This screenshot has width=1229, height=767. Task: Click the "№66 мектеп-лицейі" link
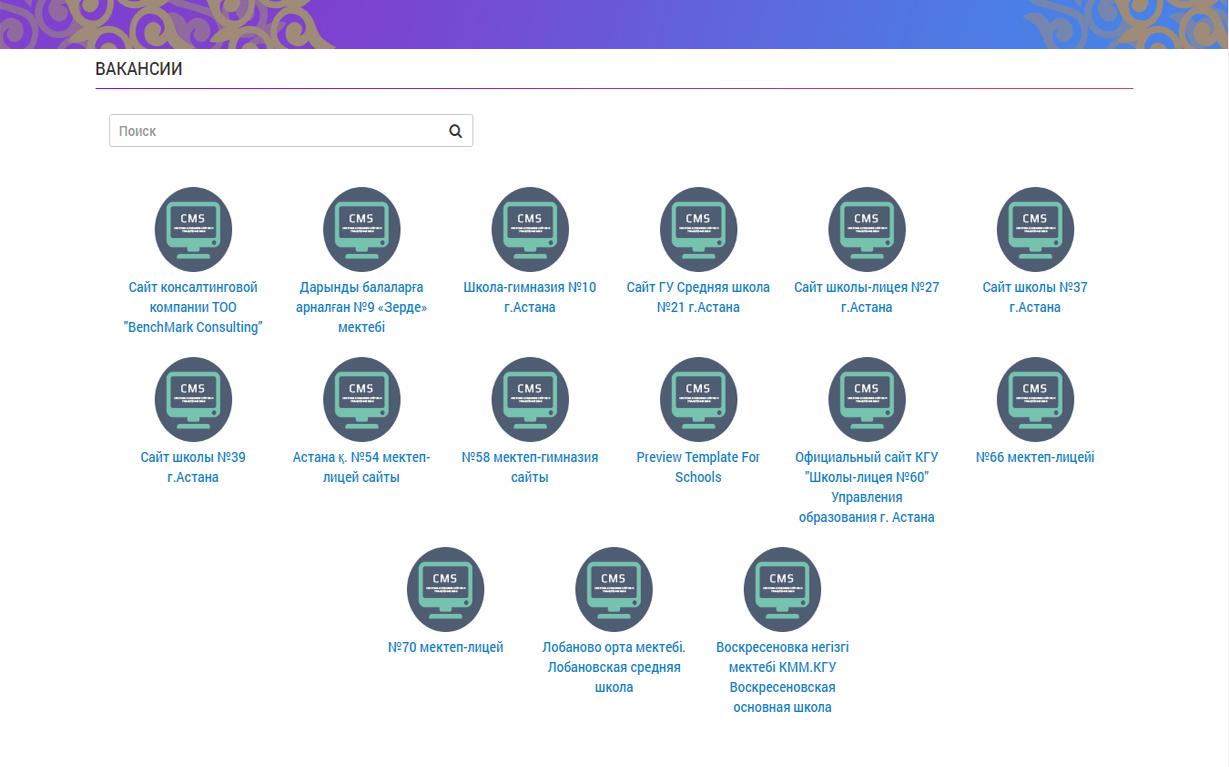[x=1035, y=457]
